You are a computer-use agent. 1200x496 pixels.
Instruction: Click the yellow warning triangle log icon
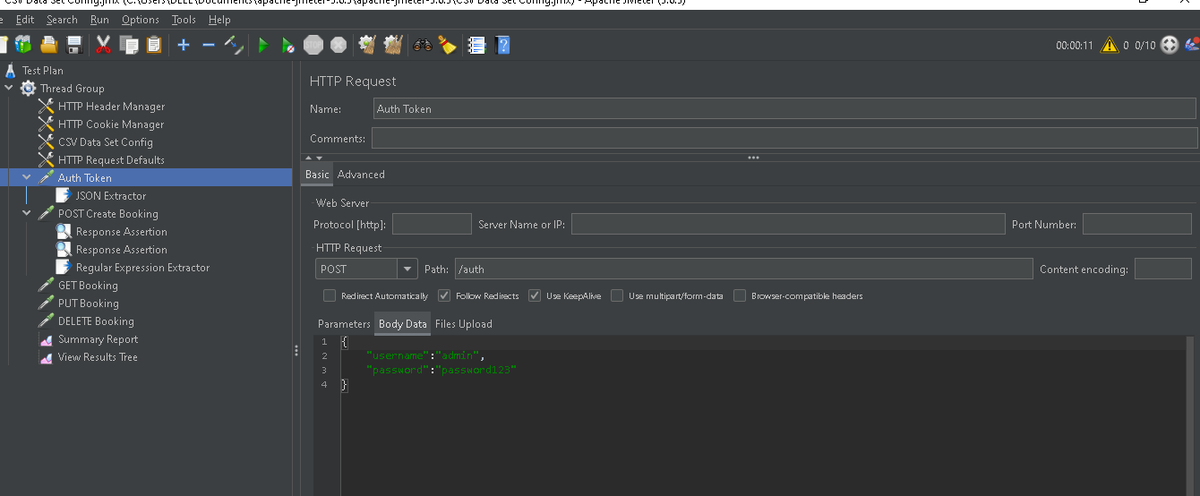(x=1109, y=45)
